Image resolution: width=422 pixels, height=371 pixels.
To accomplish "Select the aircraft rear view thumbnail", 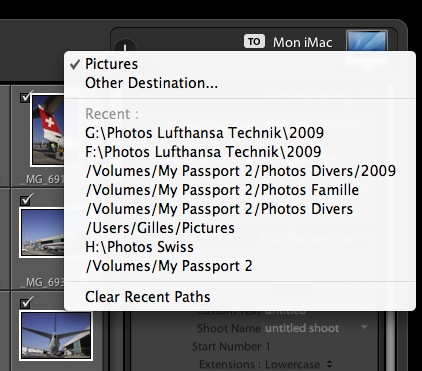I will [56, 336].
